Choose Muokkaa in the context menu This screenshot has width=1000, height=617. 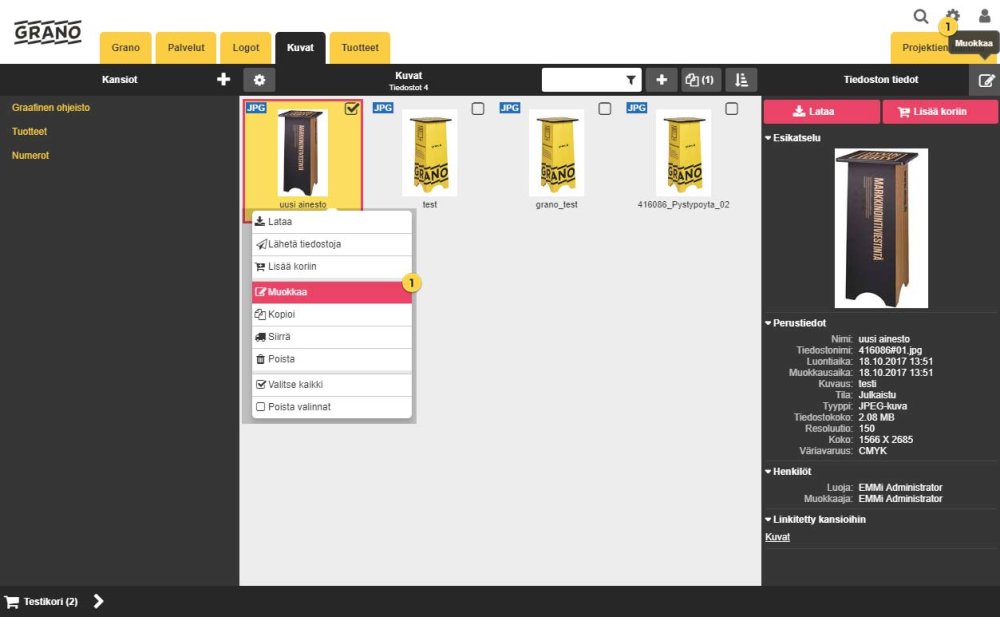(x=332, y=292)
